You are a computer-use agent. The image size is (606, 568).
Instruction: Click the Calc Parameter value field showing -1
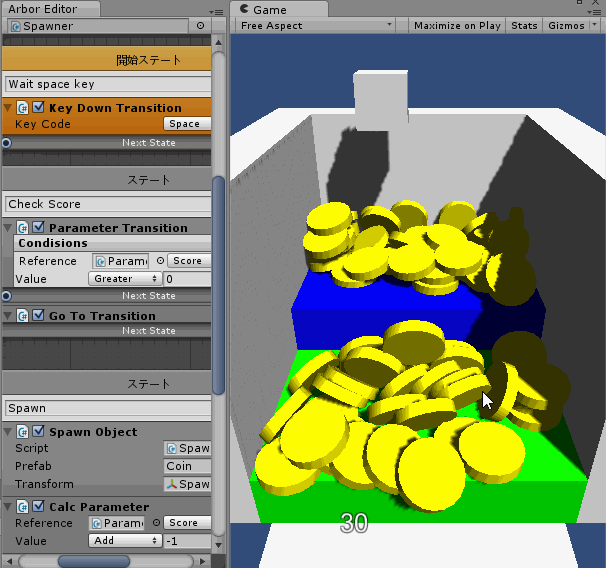click(x=187, y=541)
